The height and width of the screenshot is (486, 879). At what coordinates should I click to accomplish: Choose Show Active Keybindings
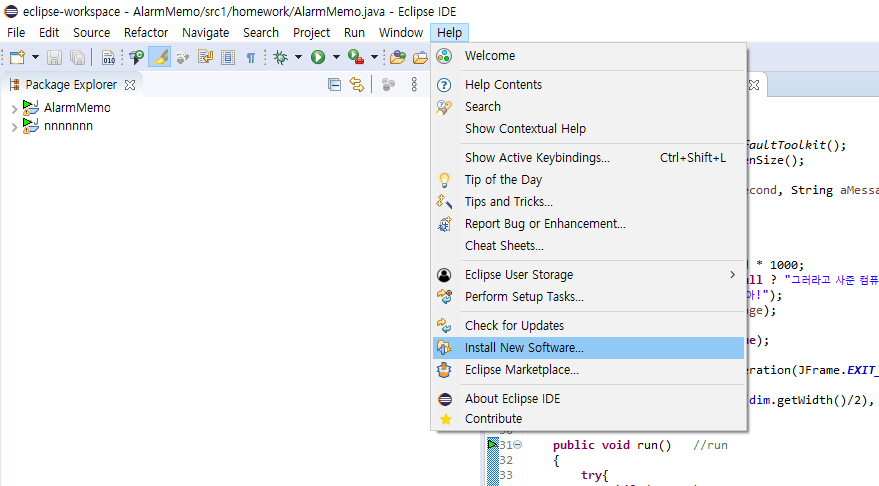pyautogui.click(x=589, y=158)
